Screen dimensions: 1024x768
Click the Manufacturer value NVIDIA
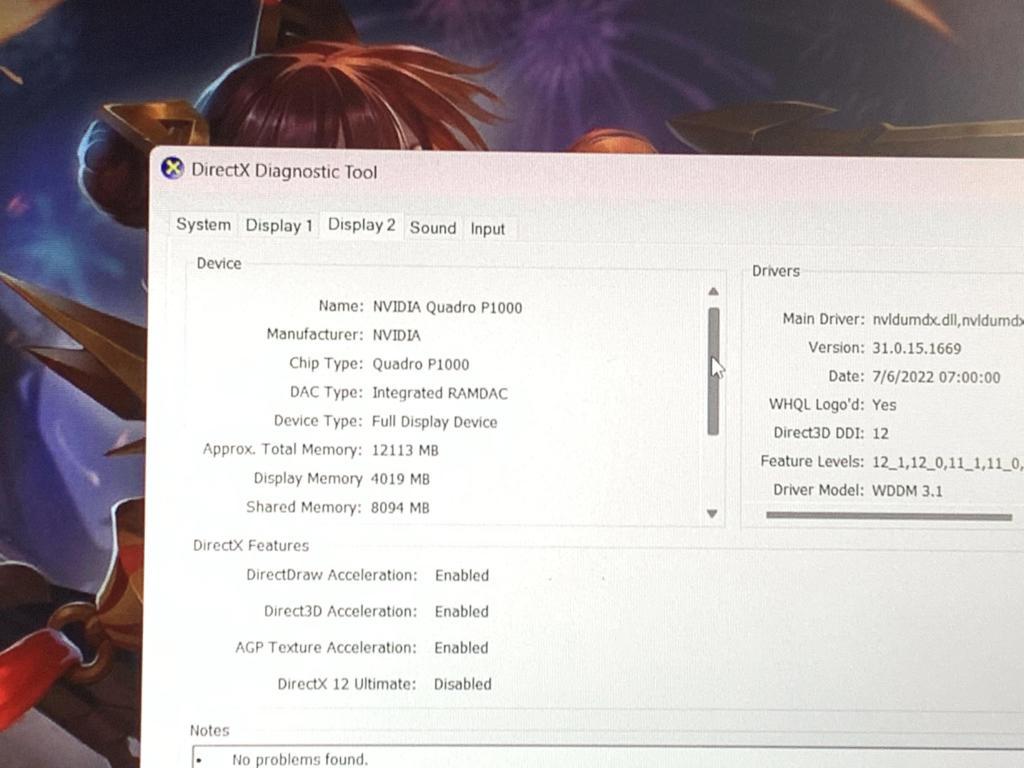pyautogui.click(x=396, y=335)
